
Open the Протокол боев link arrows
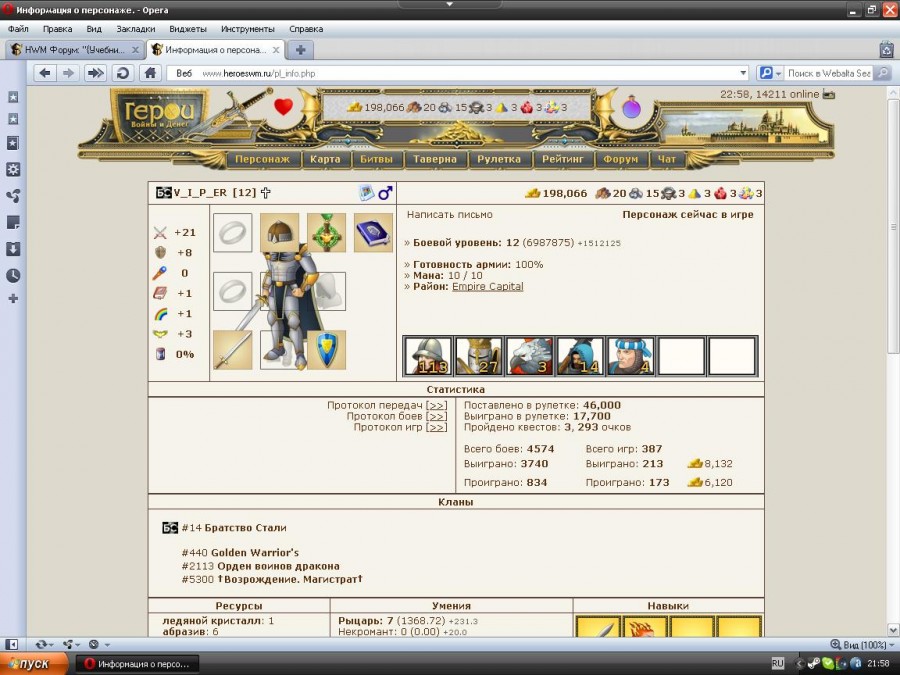click(x=436, y=416)
